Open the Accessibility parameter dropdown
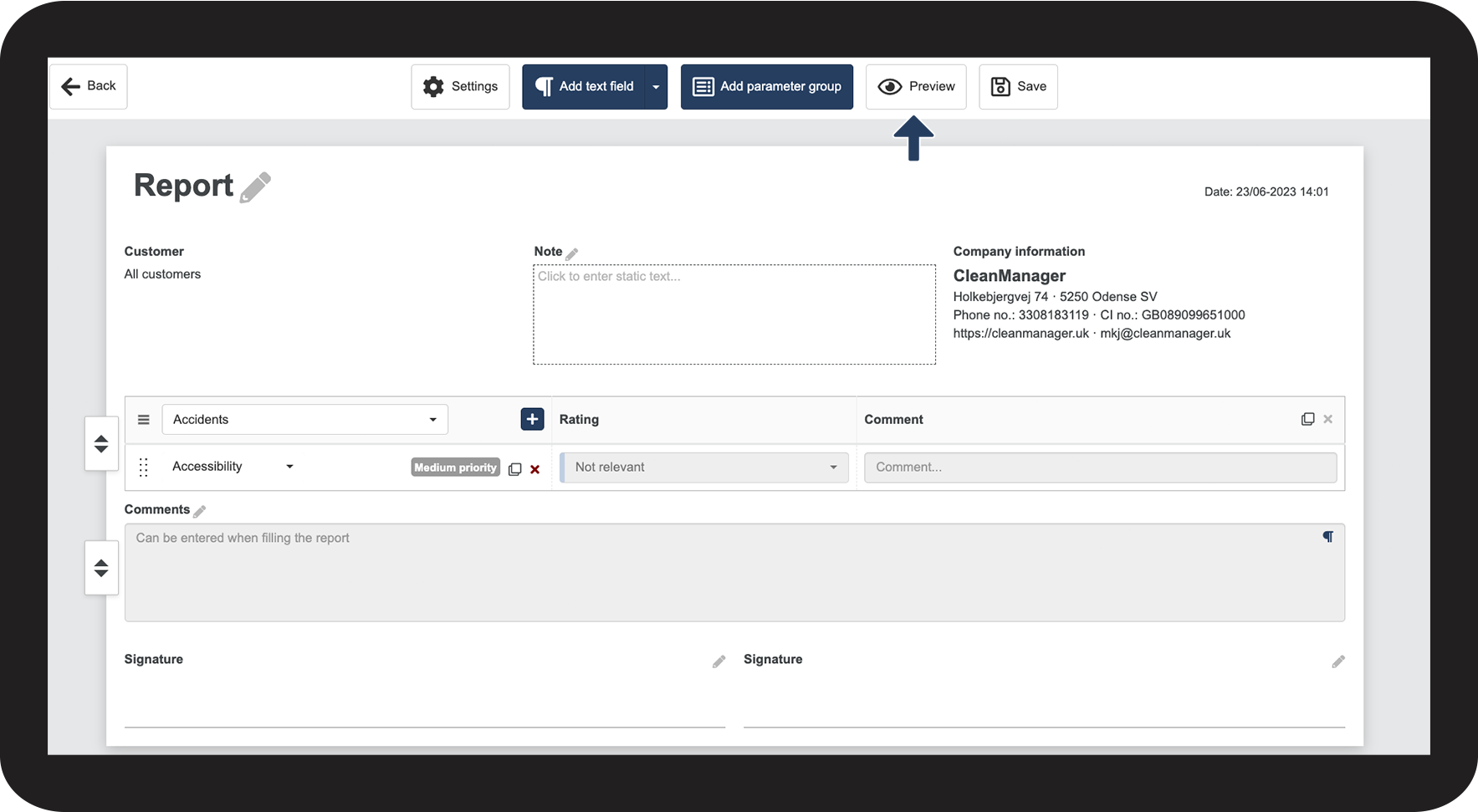 [x=233, y=467]
